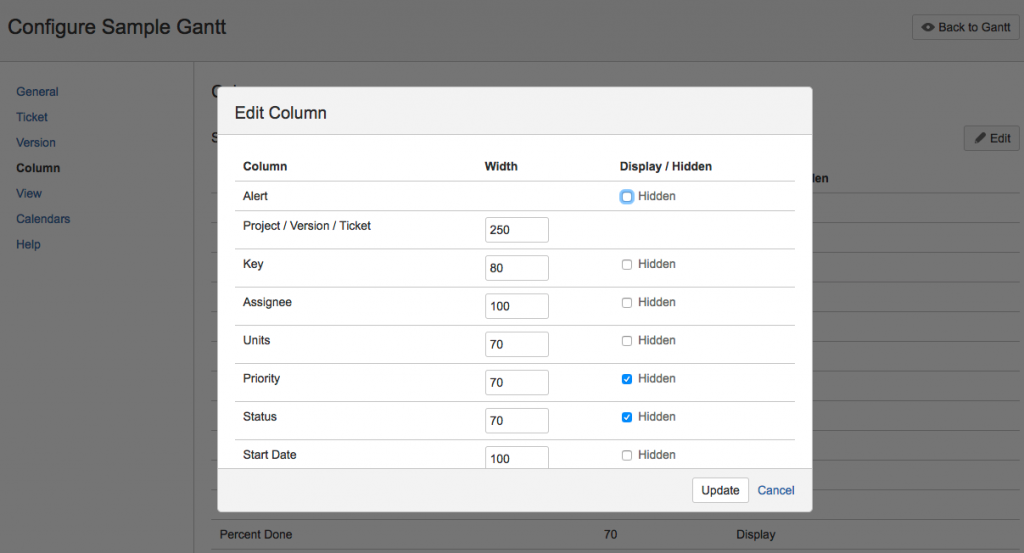Click the Display value in Percent Done row
Viewport: 1024px width, 553px height.
pos(756,535)
